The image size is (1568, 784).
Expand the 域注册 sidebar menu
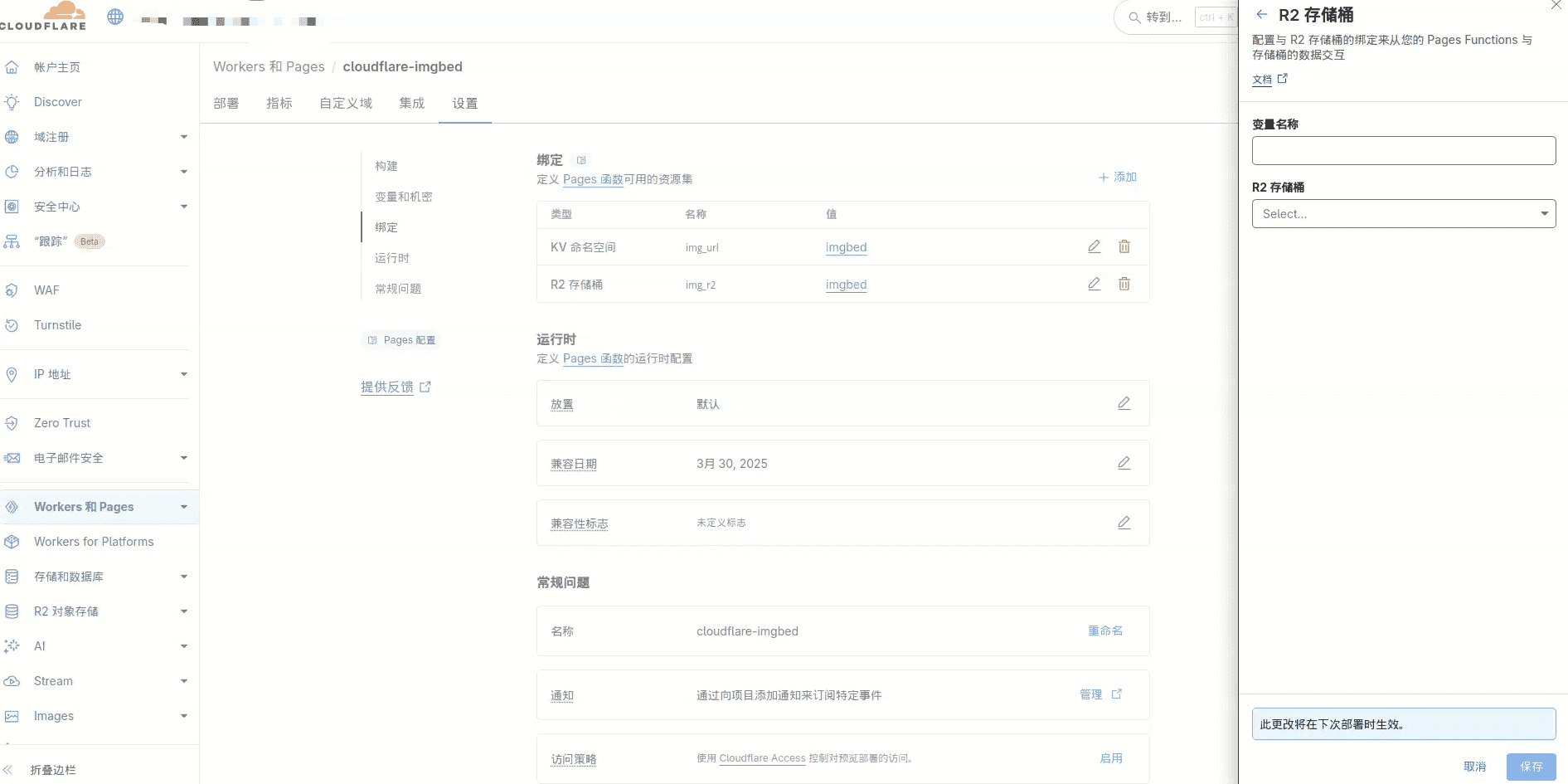[x=184, y=137]
